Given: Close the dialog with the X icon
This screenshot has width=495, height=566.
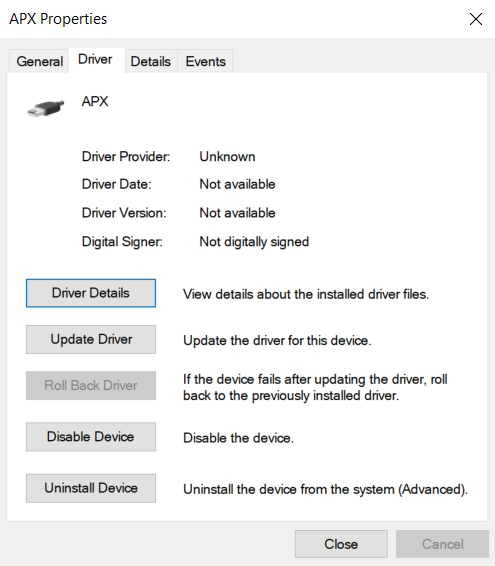Looking at the screenshot, I should pos(476,19).
